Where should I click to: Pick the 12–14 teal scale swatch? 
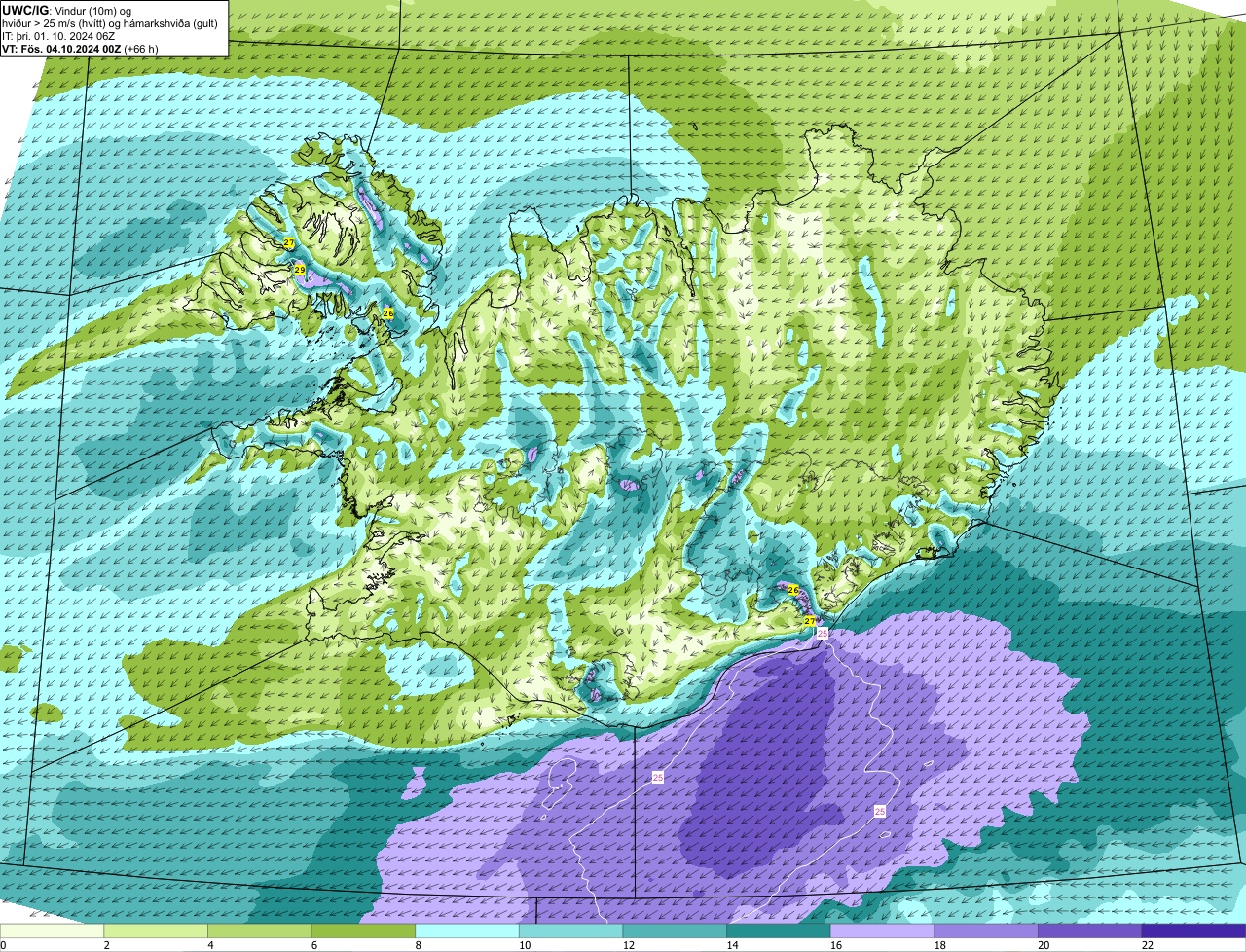(x=675, y=931)
